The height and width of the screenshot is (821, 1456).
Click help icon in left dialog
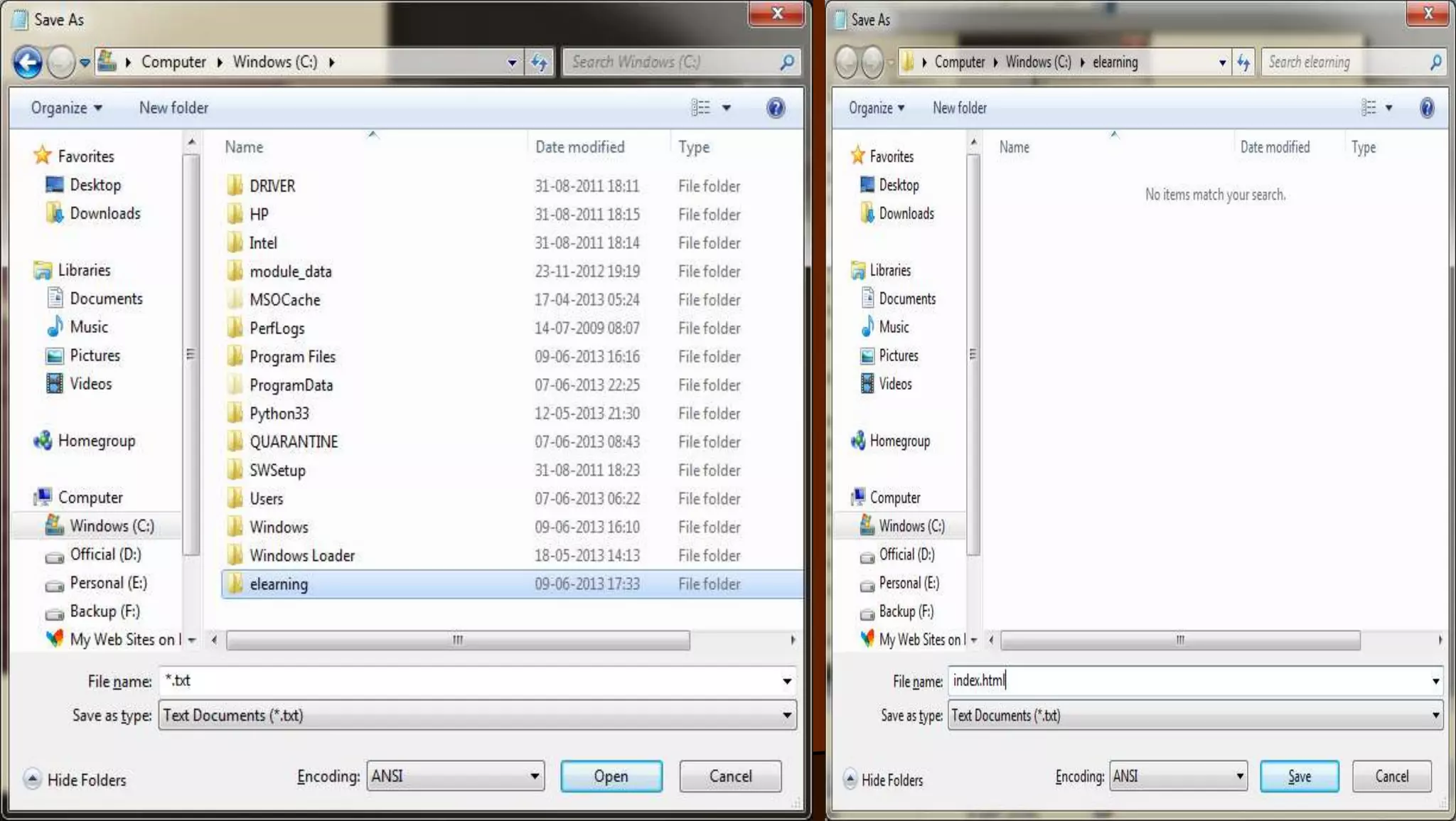pyautogui.click(x=776, y=108)
